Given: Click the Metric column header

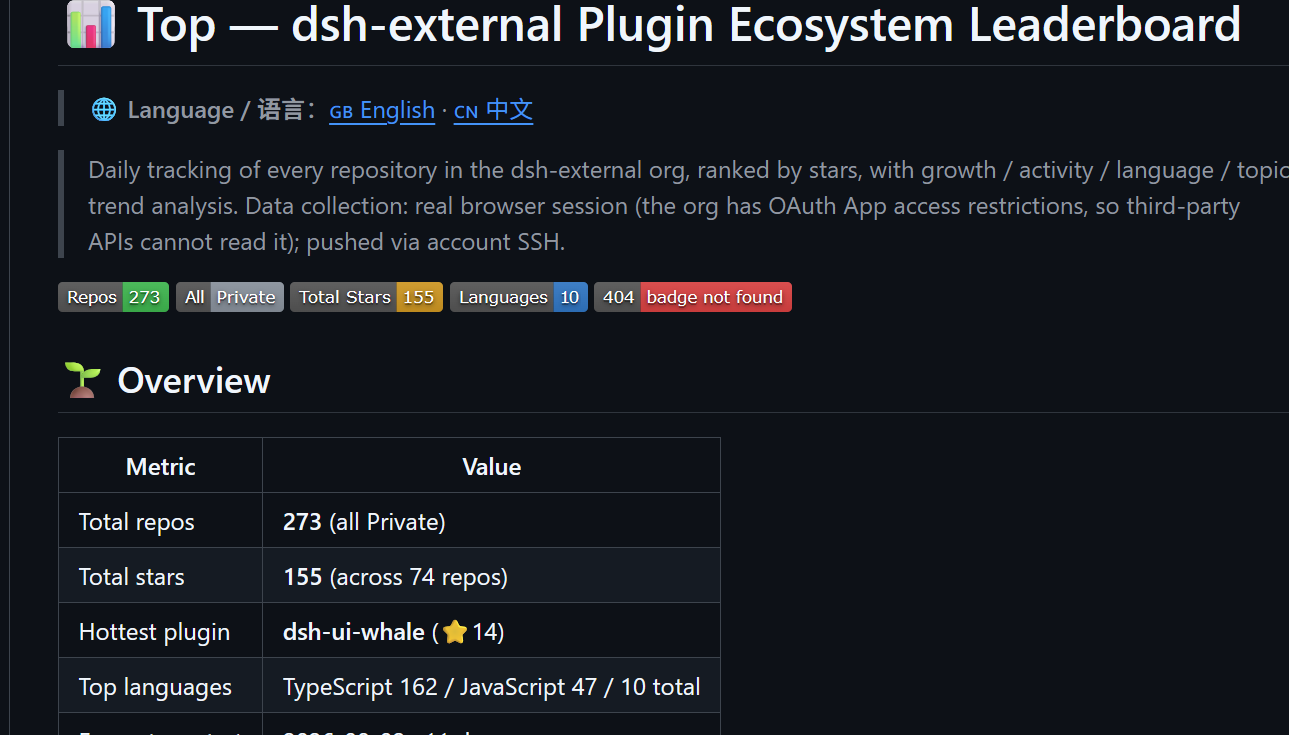Looking at the screenshot, I should (x=161, y=466).
